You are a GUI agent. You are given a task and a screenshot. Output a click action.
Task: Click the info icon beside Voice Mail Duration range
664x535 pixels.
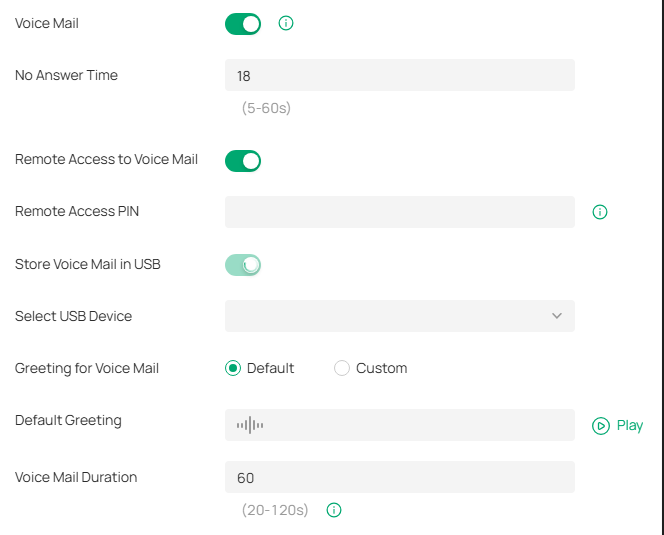tap(334, 510)
